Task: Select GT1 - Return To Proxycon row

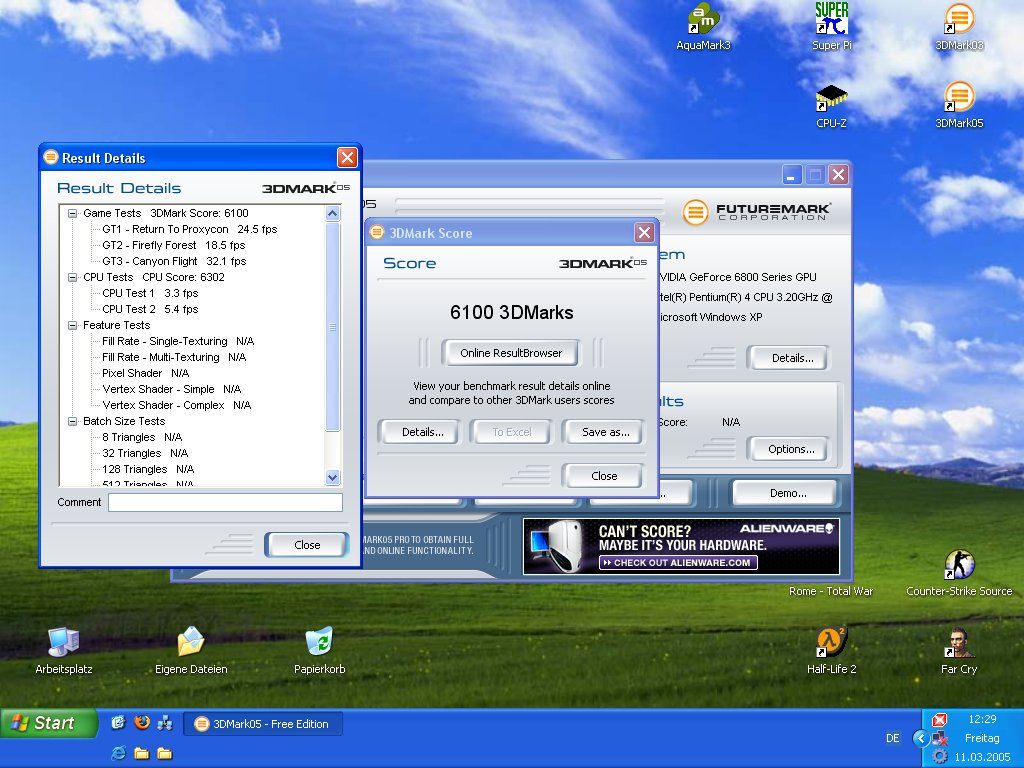Action: pos(189,229)
